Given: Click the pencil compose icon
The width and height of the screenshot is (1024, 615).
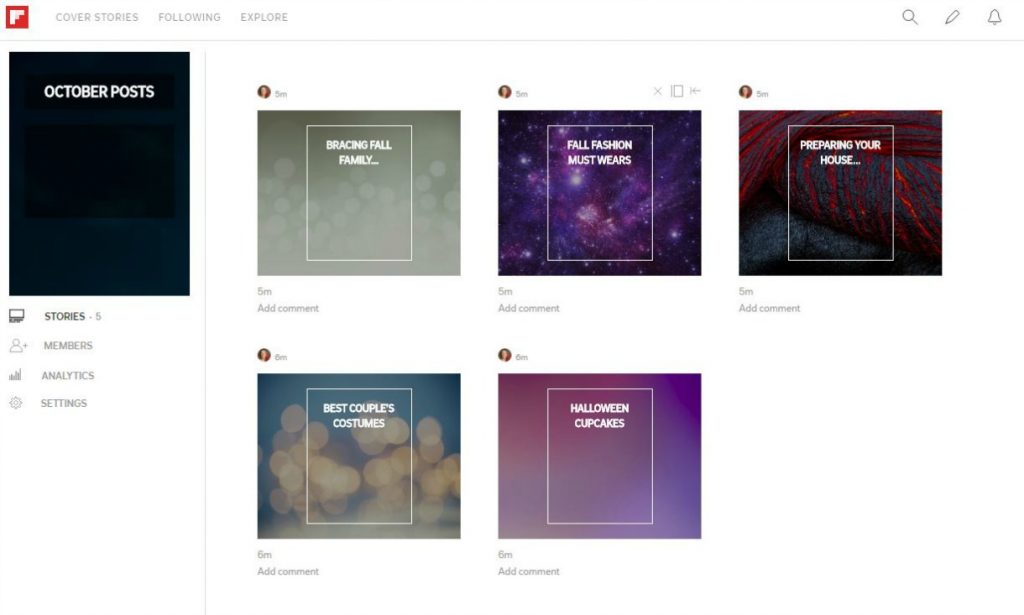Looking at the screenshot, I should tap(952, 17).
